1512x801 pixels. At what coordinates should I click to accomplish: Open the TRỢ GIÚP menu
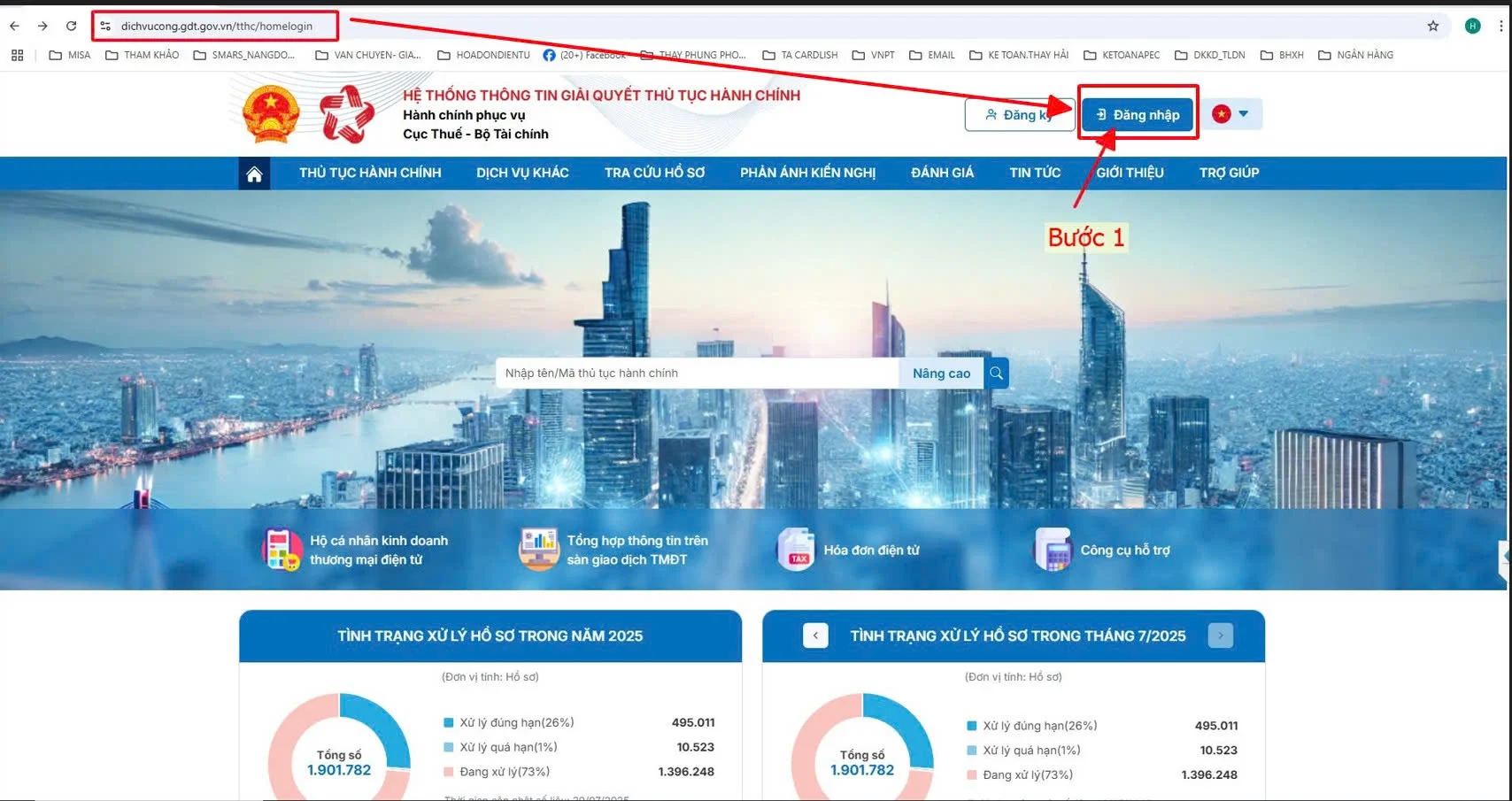[1229, 173]
